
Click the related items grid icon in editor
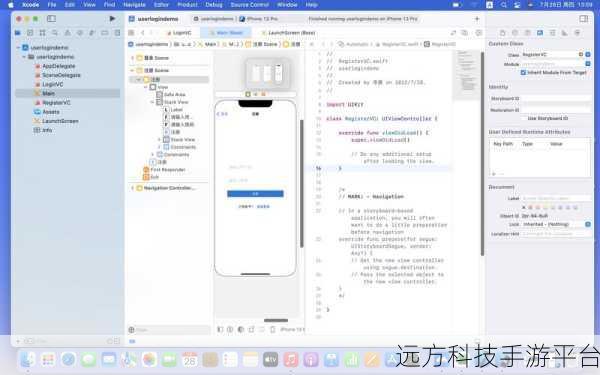pos(131,33)
